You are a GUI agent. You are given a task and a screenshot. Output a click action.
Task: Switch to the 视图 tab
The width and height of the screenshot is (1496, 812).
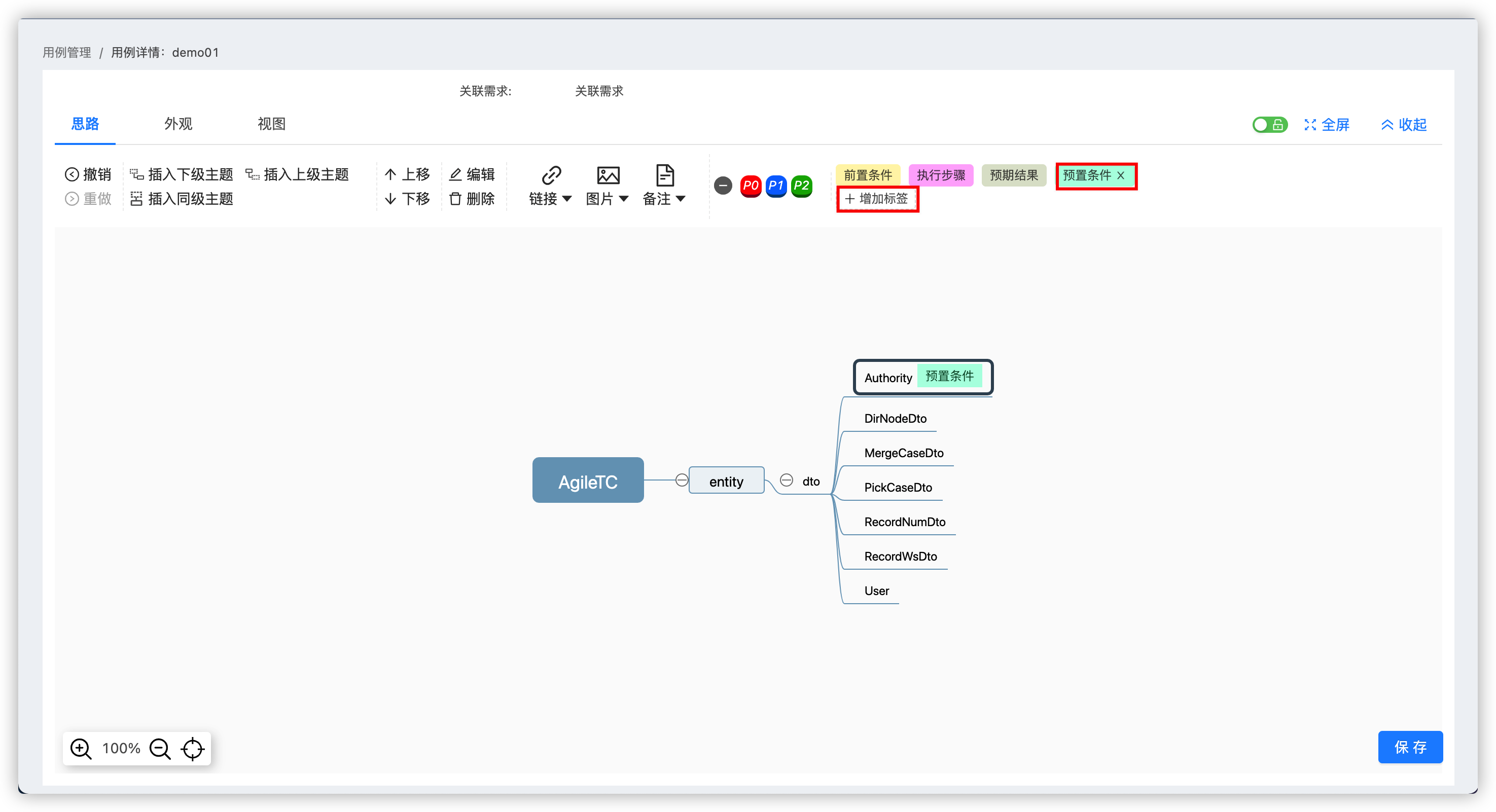[x=271, y=124]
